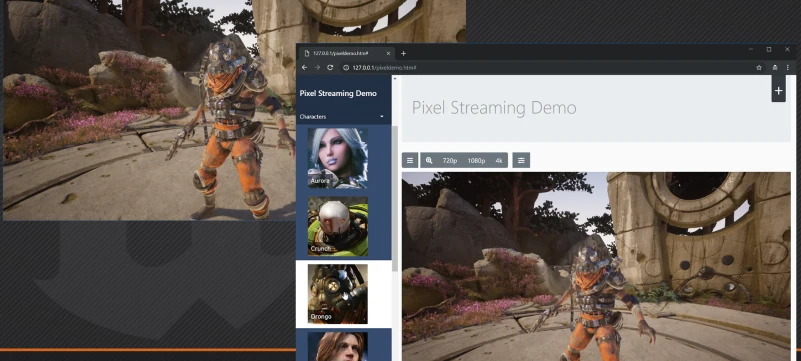Click the streamed video viewport in browser

point(596,267)
